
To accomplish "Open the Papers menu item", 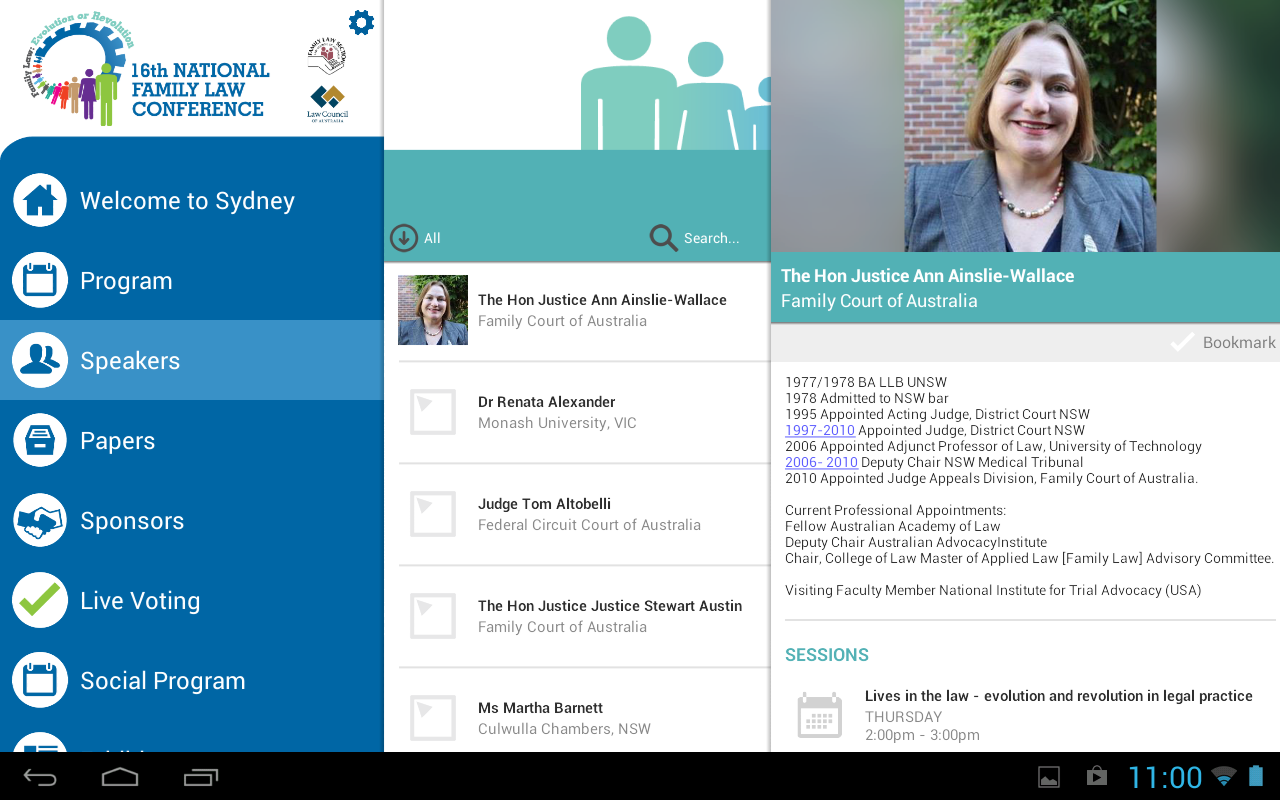I will 192,440.
